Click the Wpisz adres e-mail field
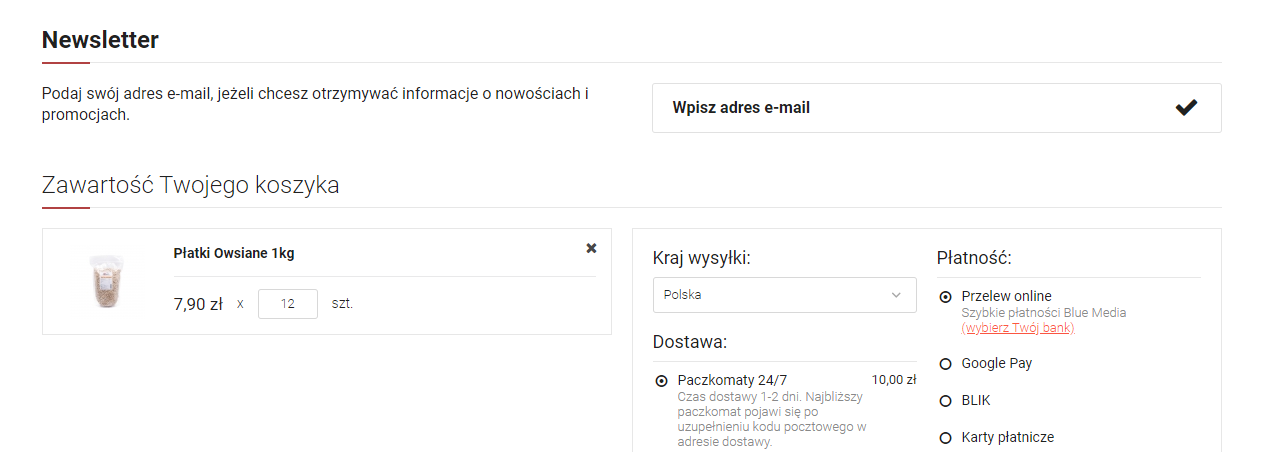 pyautogui.click(x=900, y=108)
